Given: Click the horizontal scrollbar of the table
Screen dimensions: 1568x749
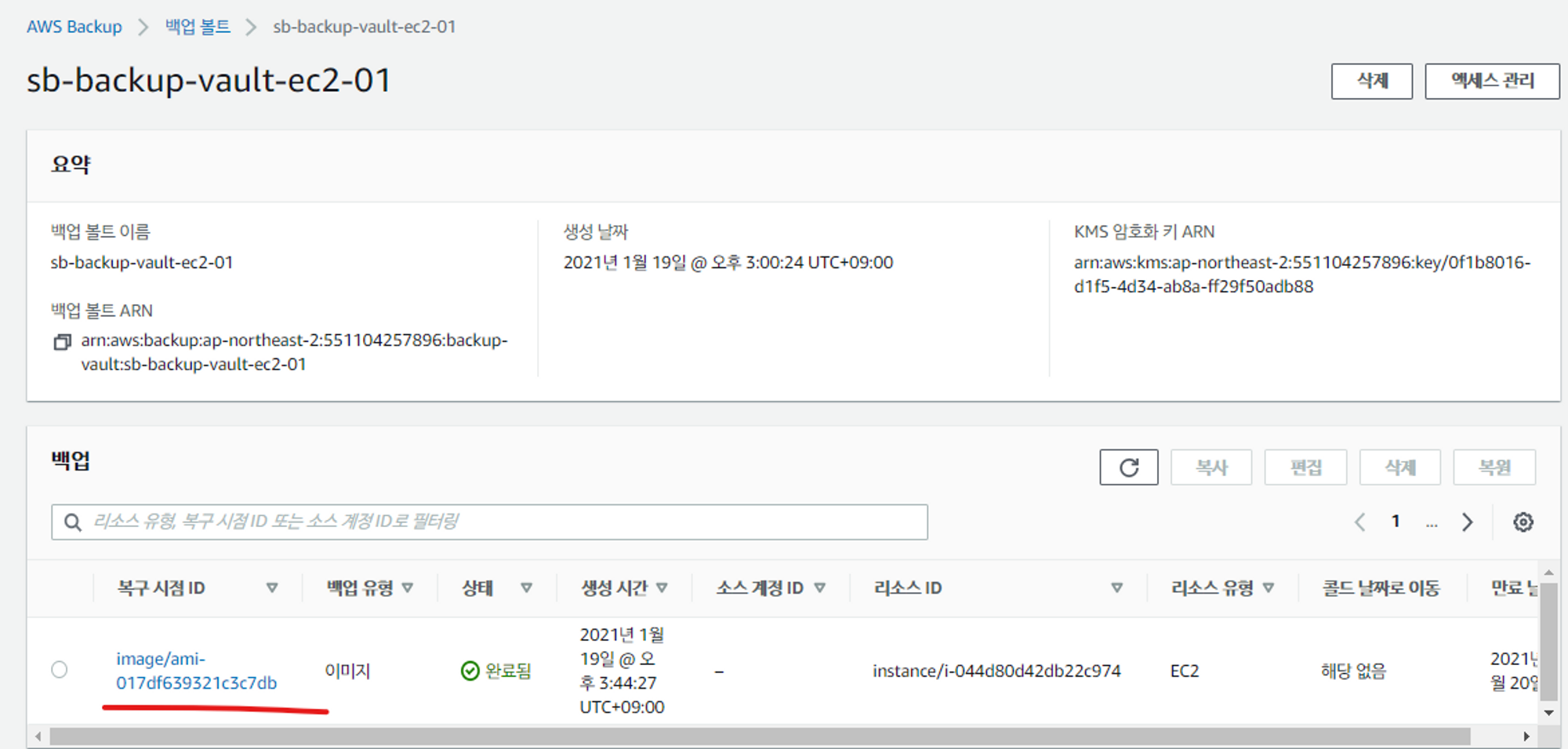Looking at the screenshot, I should pos(760,736).
